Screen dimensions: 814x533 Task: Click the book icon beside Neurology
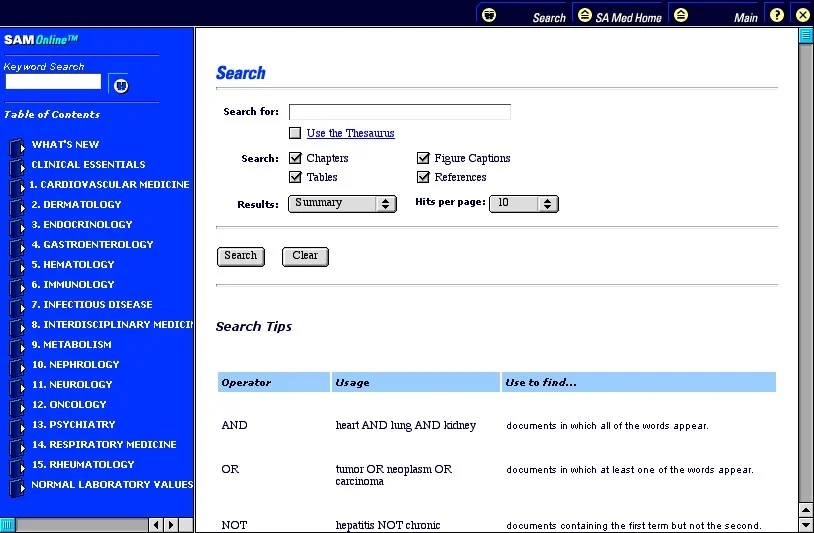[17, 387]
